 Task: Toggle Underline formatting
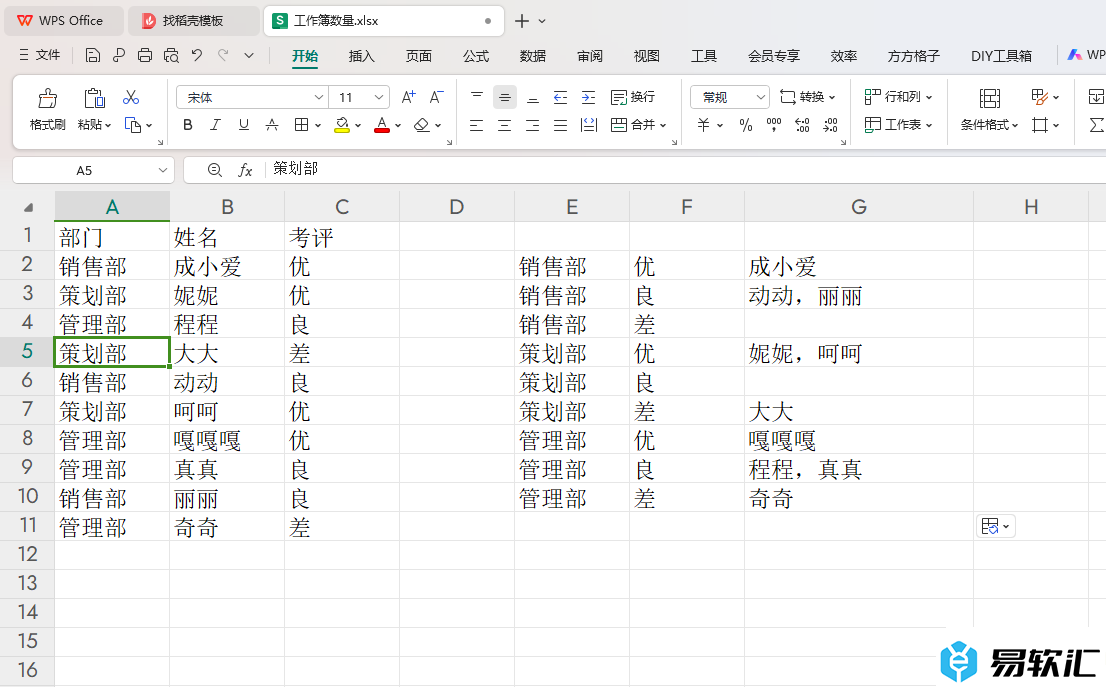coord(243,125)
